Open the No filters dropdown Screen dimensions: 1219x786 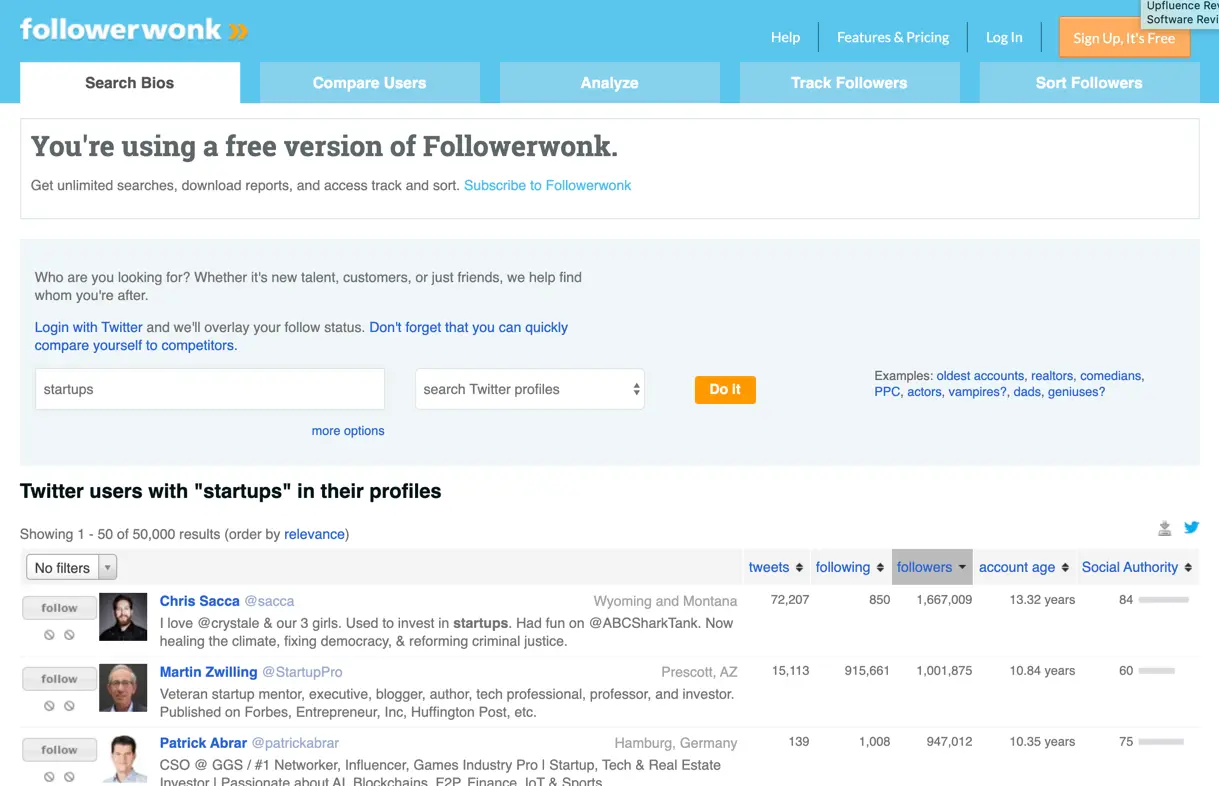pos(71,568)
